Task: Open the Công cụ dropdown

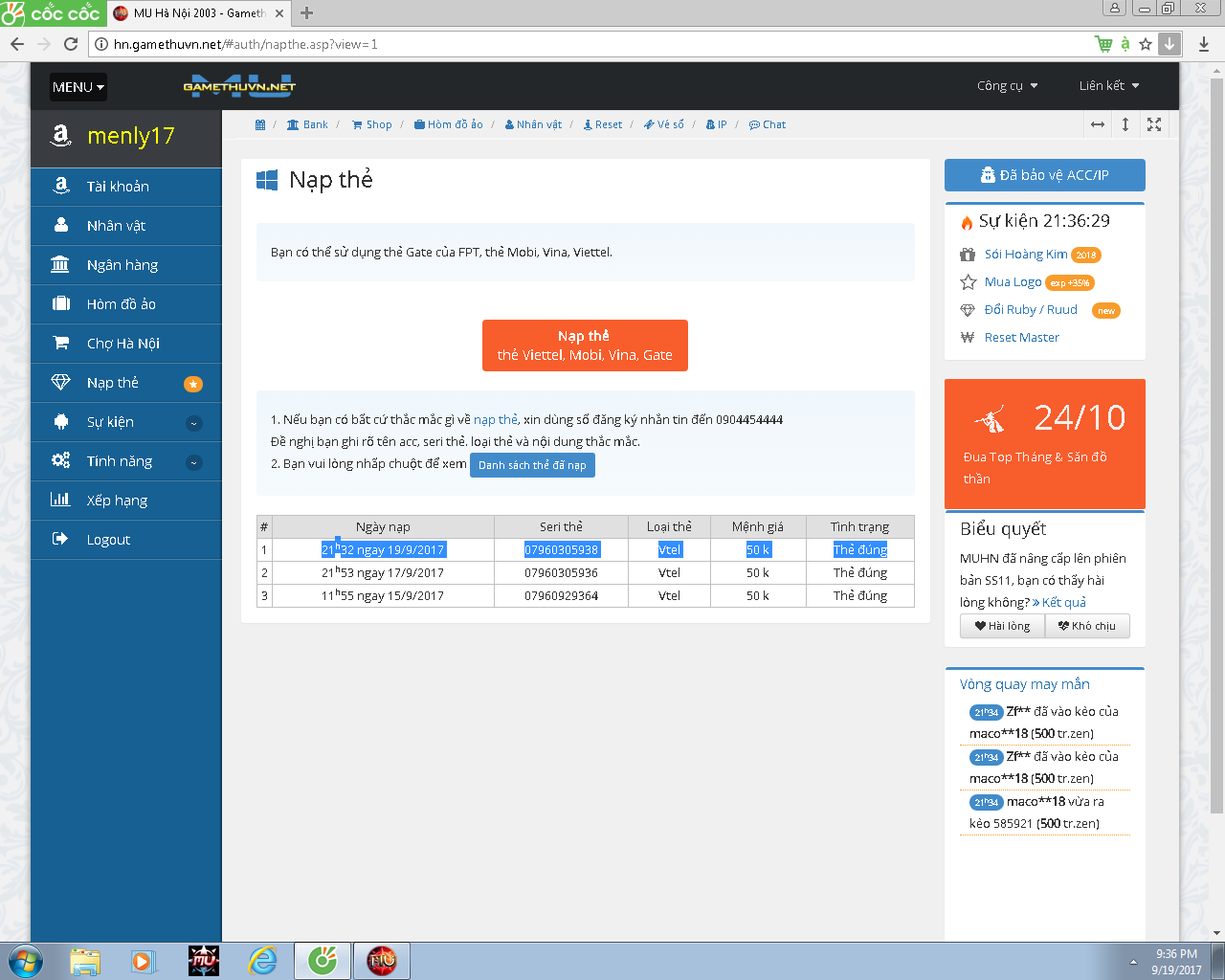Action: [1007, 86]
